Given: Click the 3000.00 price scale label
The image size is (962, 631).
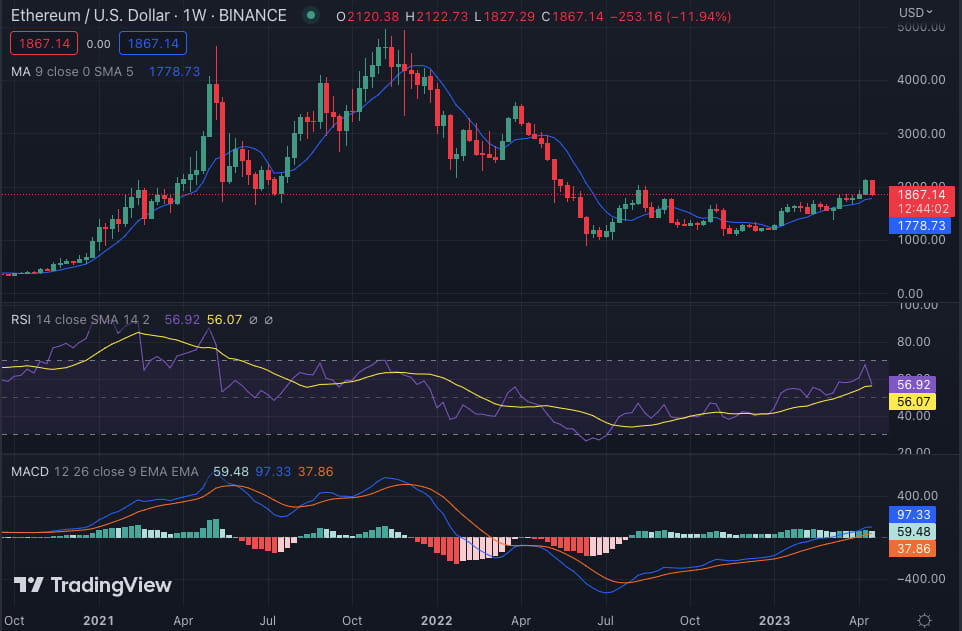Looking at the screenshot, I should tap(921, 134).
